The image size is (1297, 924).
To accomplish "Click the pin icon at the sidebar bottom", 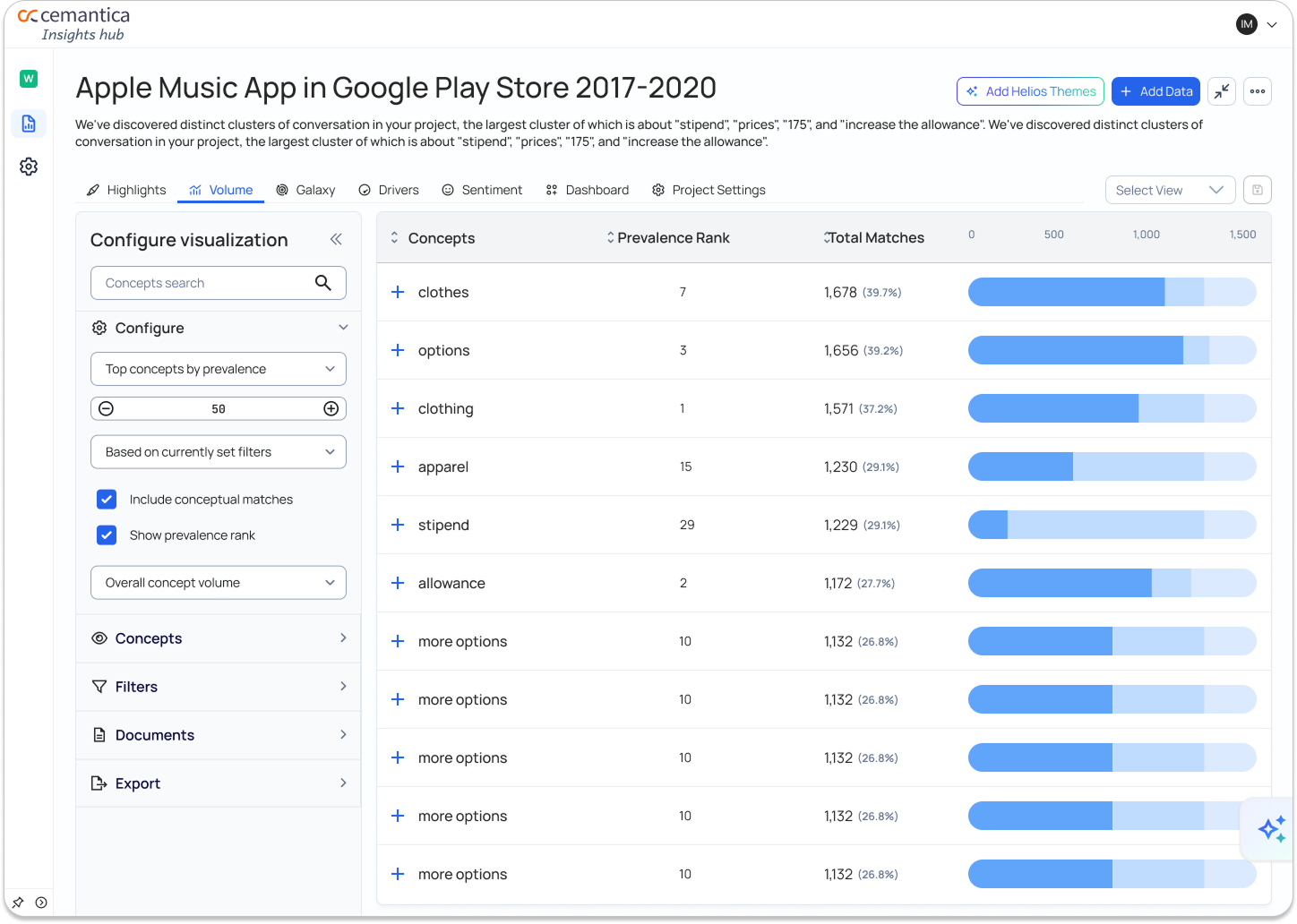I will pyautogui.click(x=18, y=903).
